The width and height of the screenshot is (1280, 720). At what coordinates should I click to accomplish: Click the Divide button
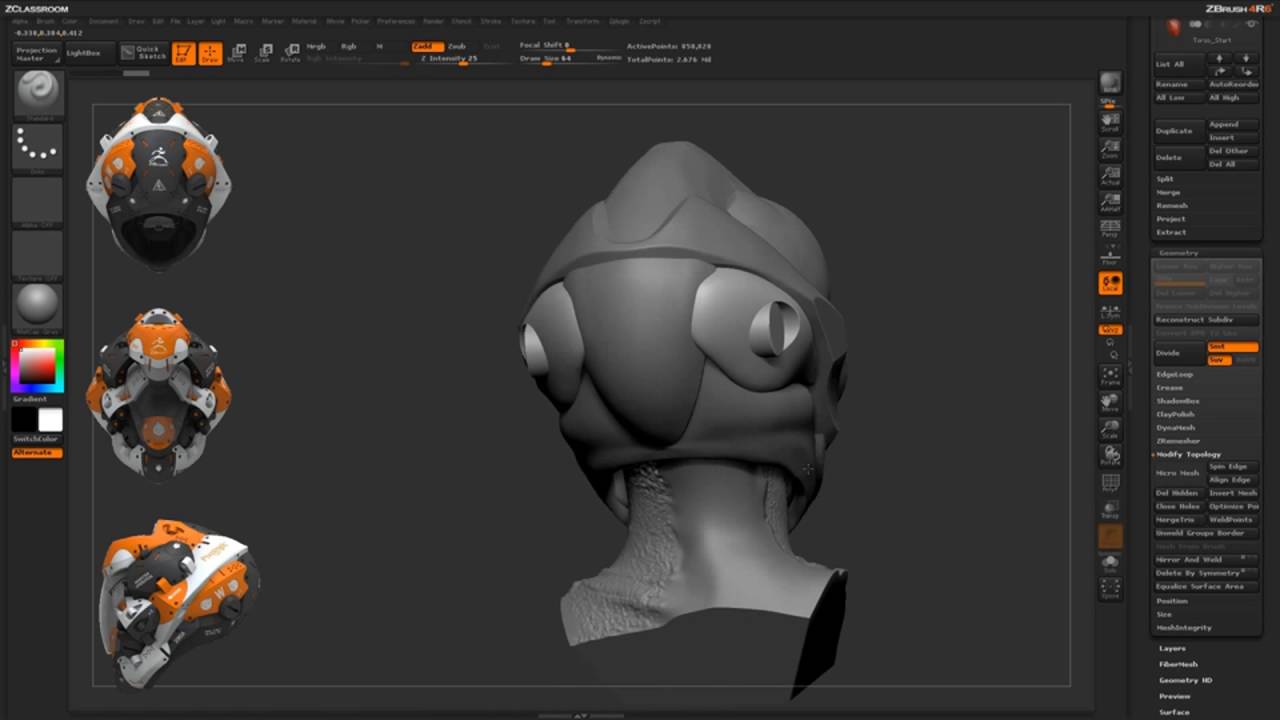[1179, 353]
